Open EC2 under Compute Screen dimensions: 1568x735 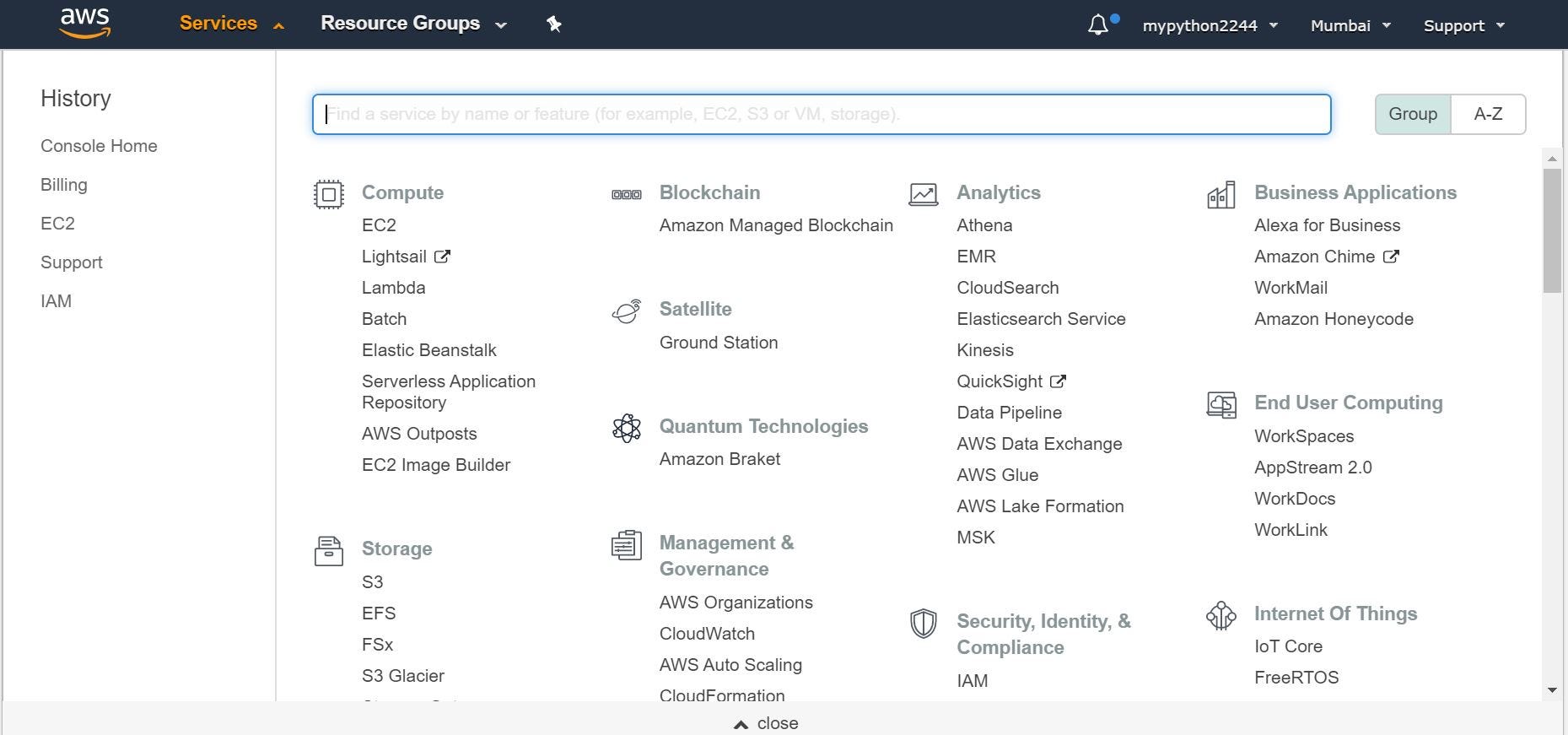[x=379, y=225]
